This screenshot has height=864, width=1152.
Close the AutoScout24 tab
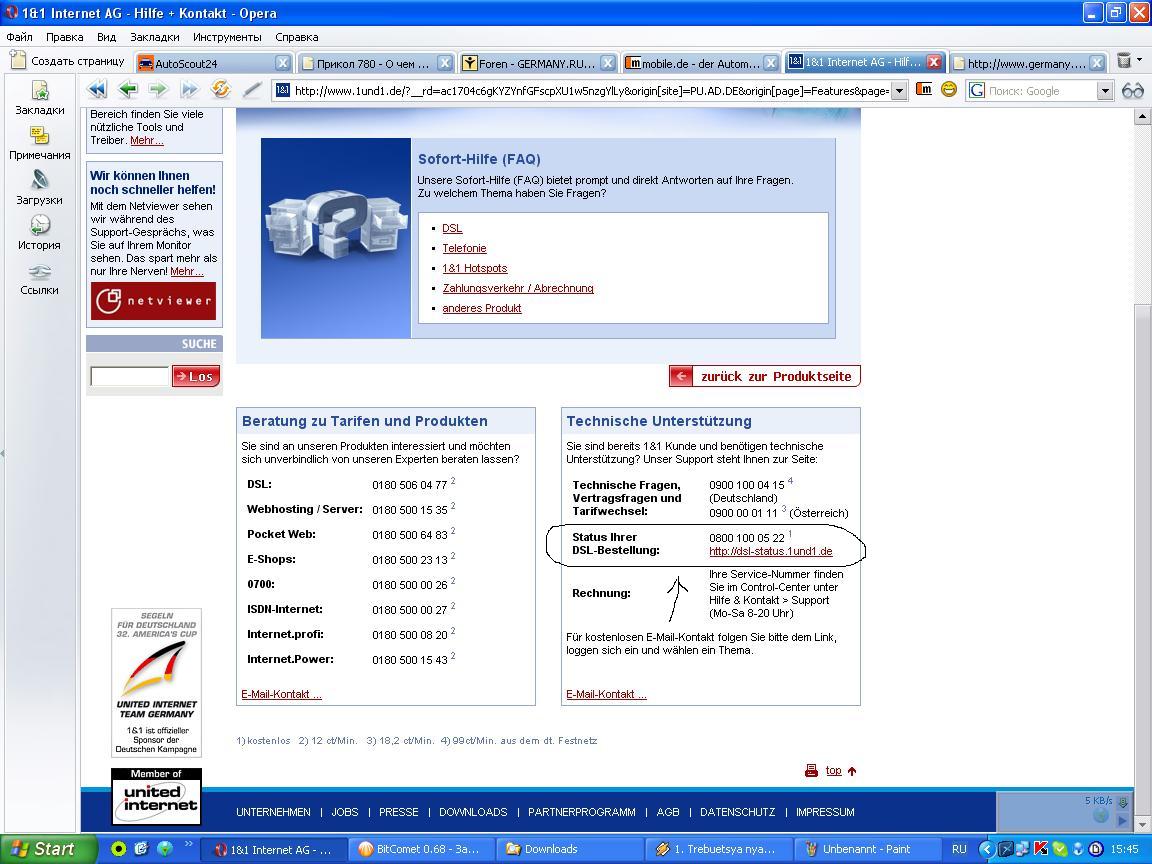coord(282,63)
